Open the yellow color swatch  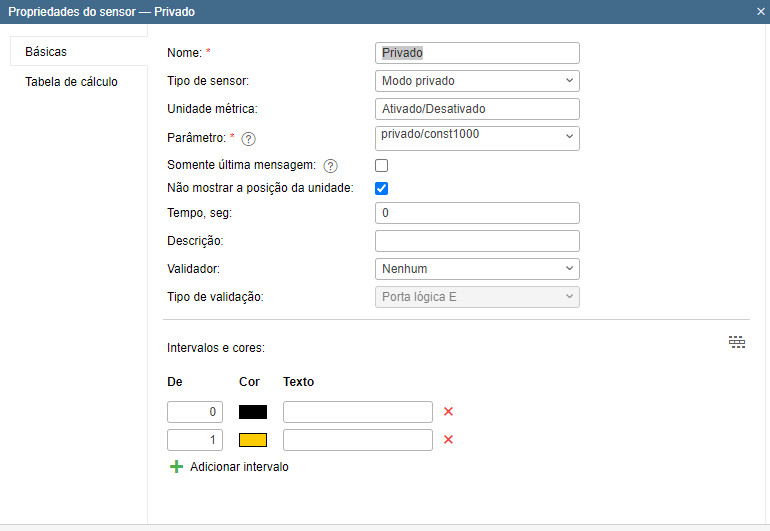pyautogui.click(x=253, y=440)
